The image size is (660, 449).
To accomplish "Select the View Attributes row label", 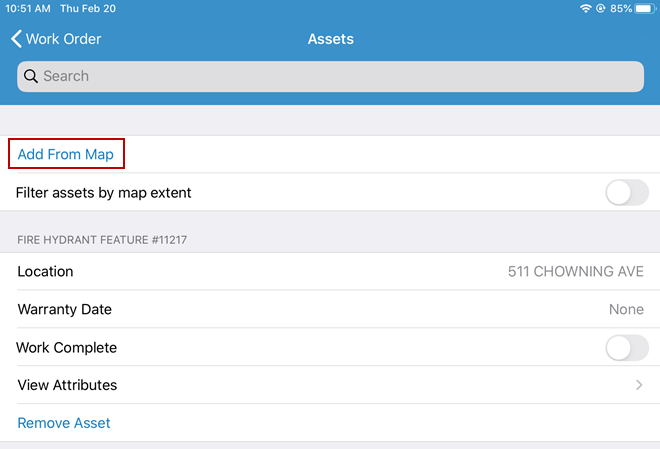I will tap(67, 385).
